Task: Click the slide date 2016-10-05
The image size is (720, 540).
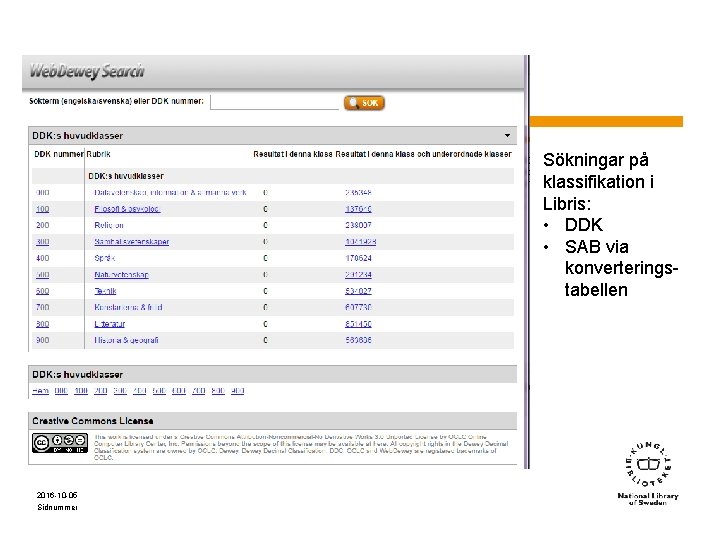Action: pyautogui.click(x=57, y=495)
